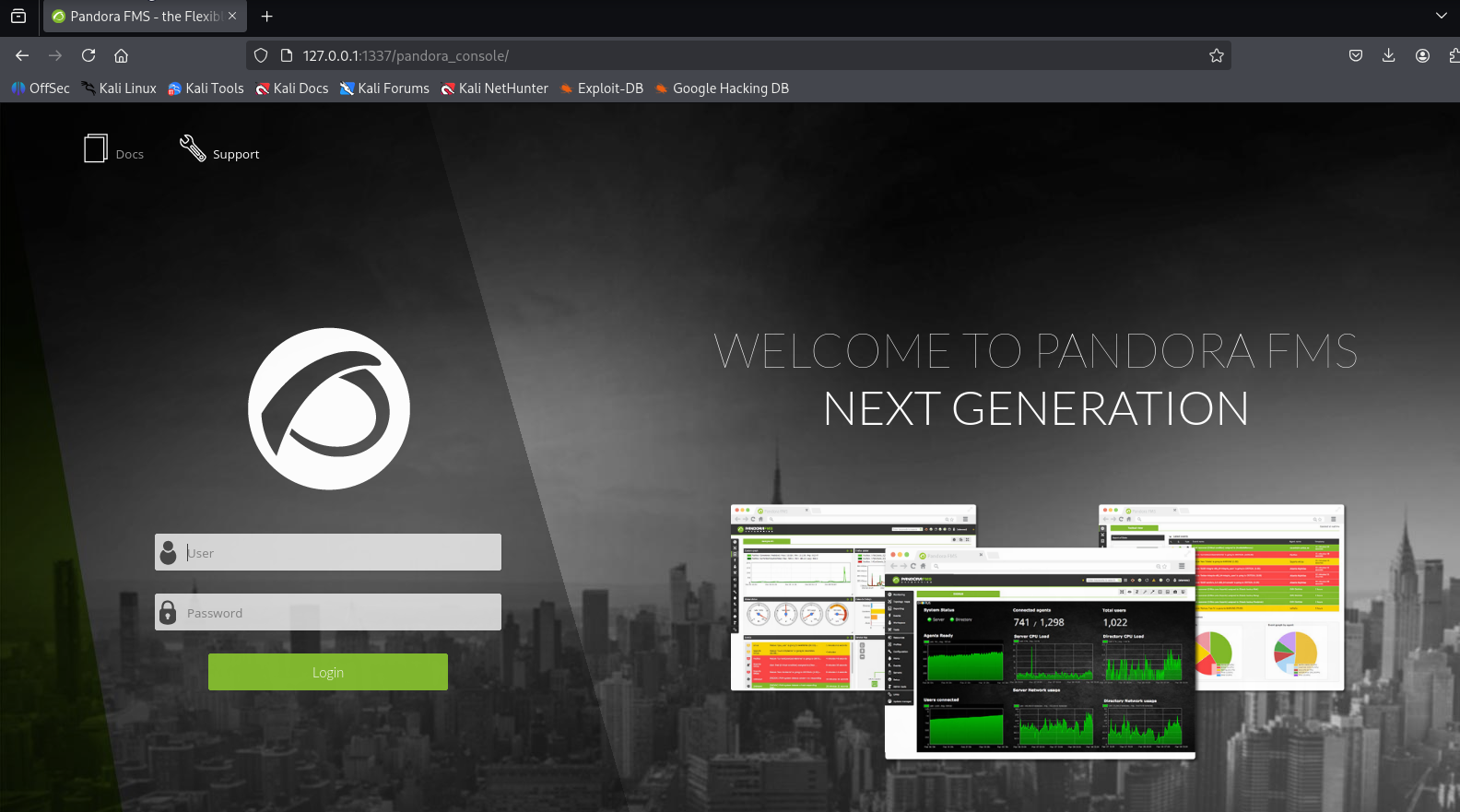Screen dimensions: 1460x812
Task: Click the Docs document icon
Action: (96, 148)
